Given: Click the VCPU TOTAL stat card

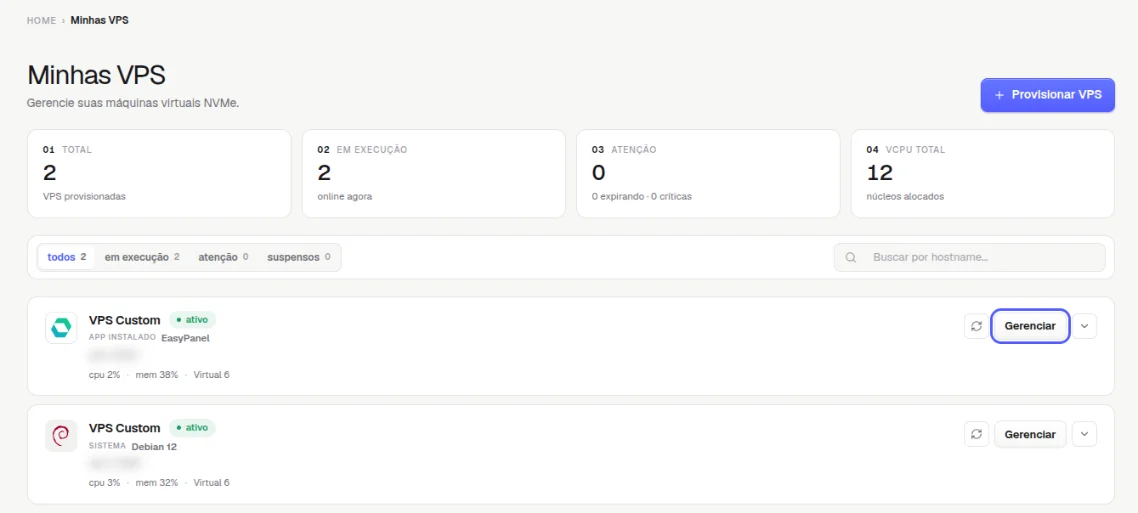Looking at the screenshot, I should (x=983, y=173).
